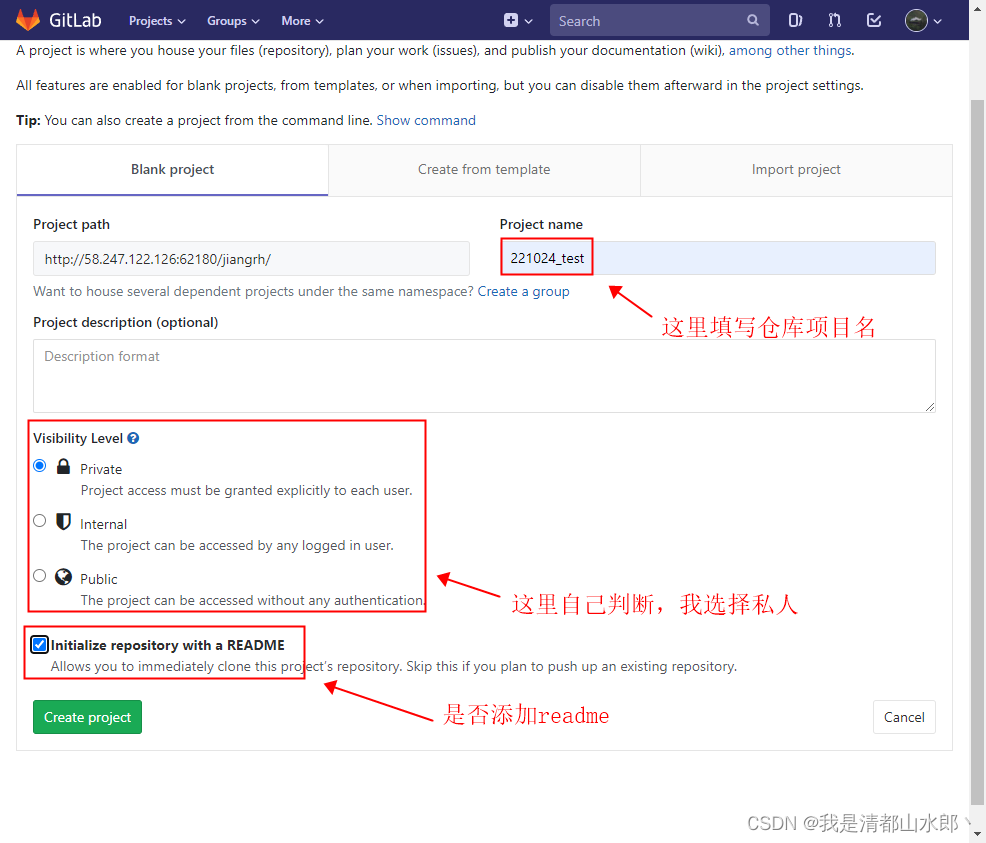Select the Internal visibility option
986x843 pixels.
(39, 520)
